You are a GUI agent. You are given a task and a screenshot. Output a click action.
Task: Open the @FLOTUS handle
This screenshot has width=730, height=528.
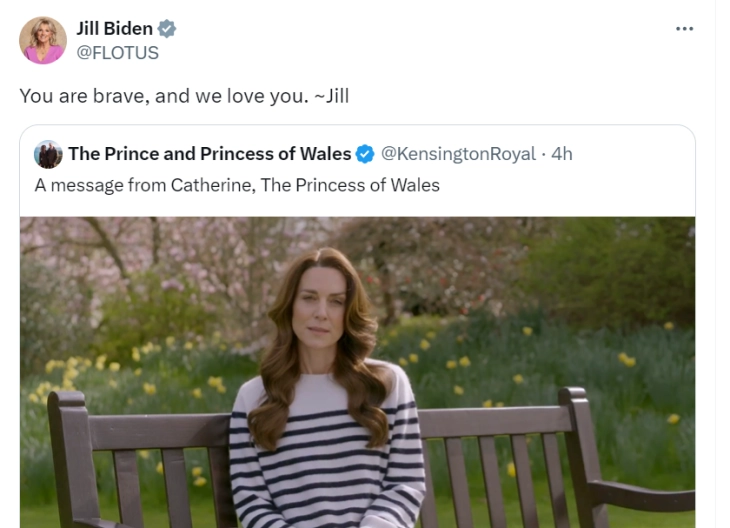click(x=118, y=53)
